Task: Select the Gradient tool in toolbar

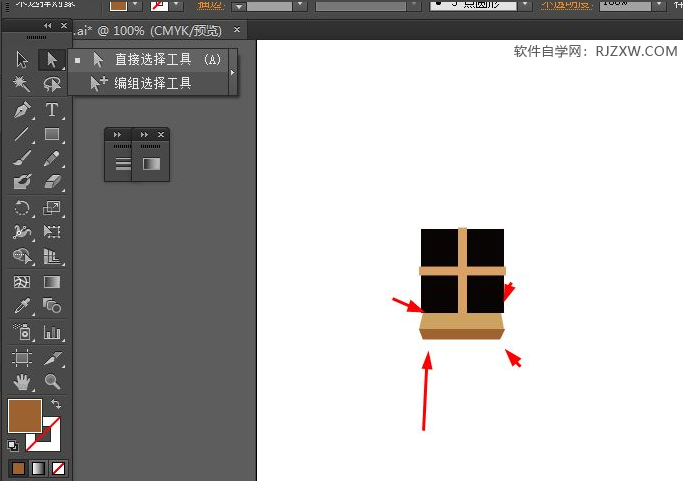Action: coord(52,282)
